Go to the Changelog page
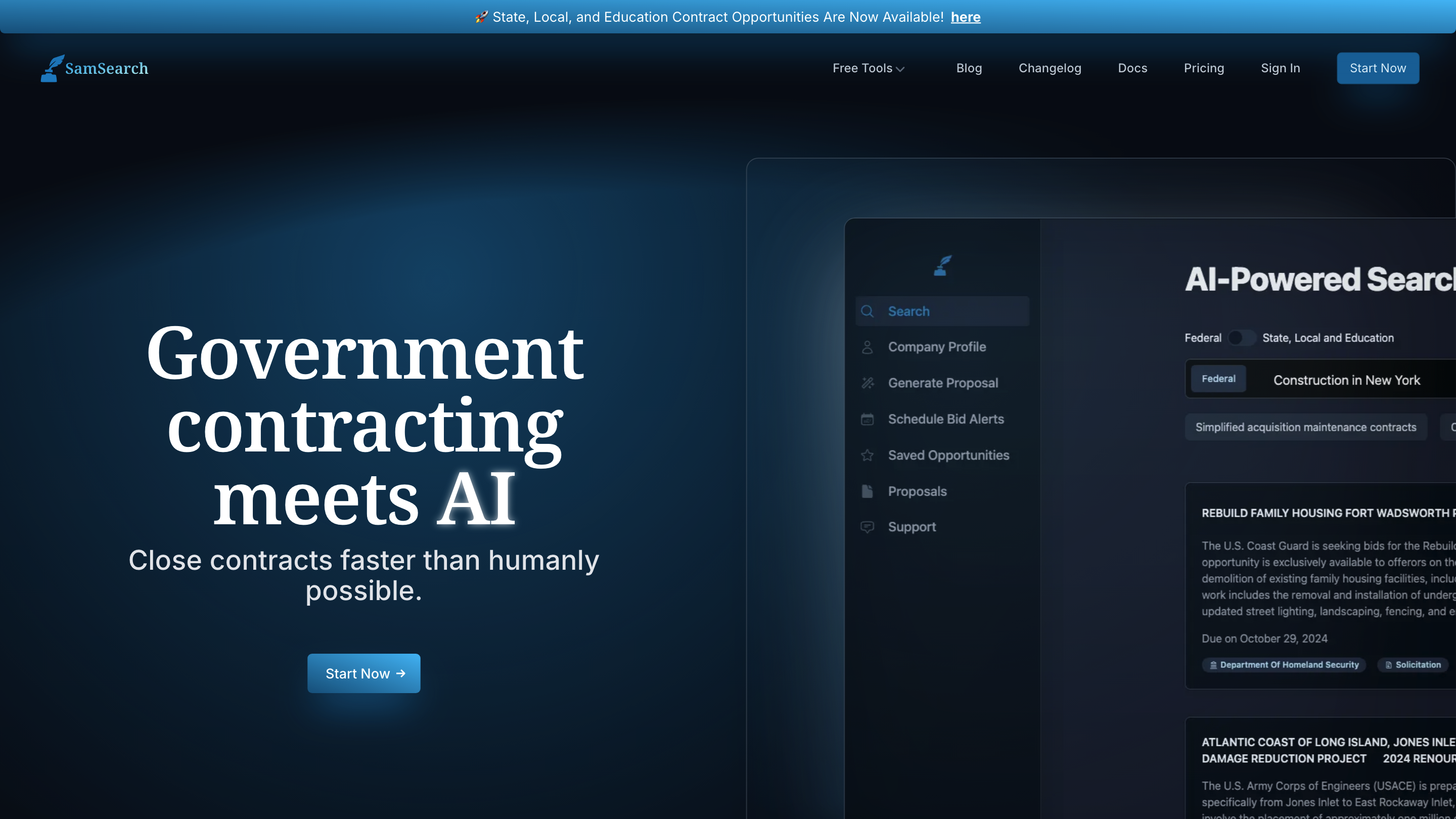The height and width of the screenshot is (819, 1456). pyautogui.click(x=1050, y=68)
